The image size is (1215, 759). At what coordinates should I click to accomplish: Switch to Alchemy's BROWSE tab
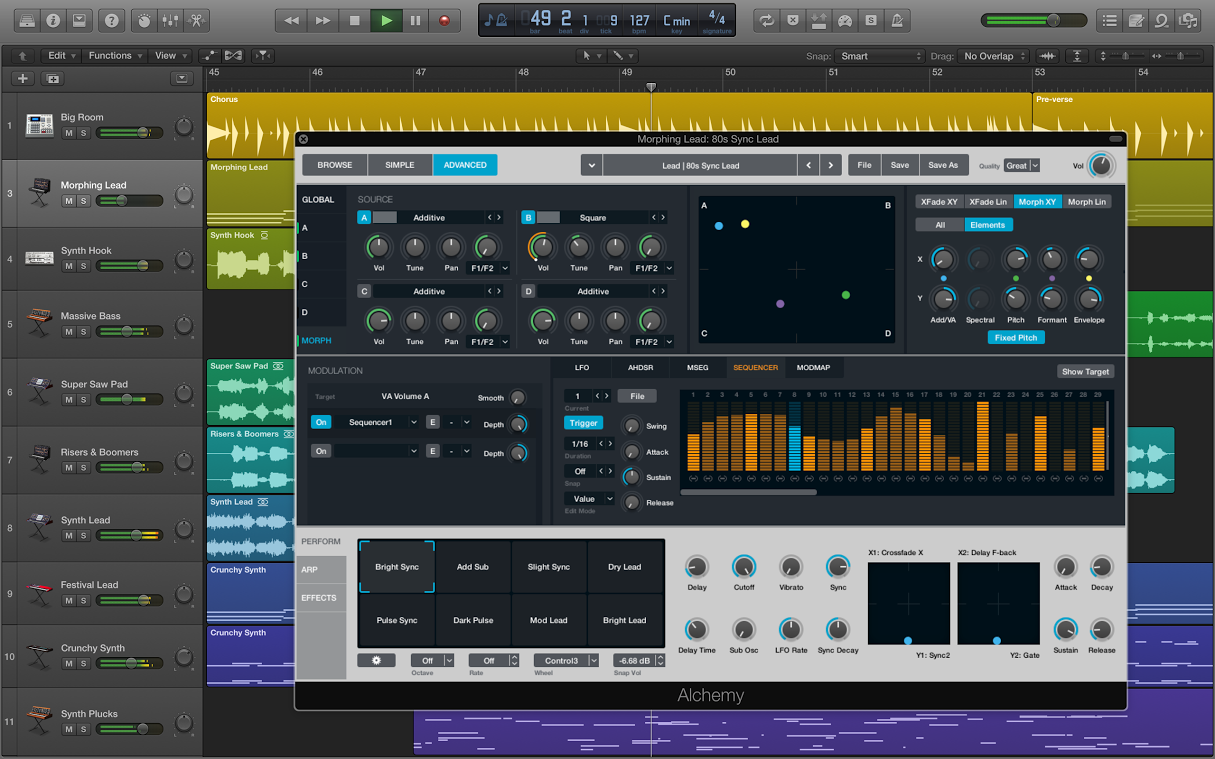[334, 164]
